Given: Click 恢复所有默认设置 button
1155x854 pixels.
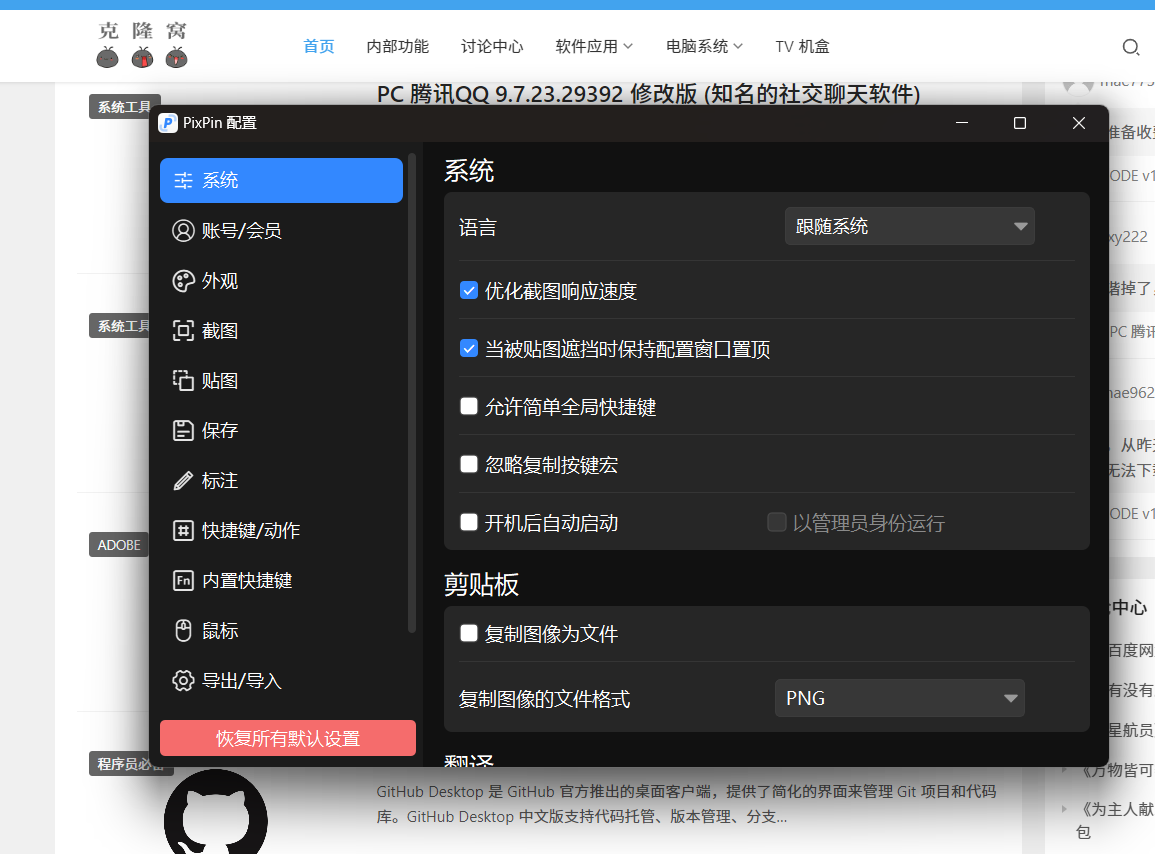Looking at the screenshot, I should tap(288, 738).
